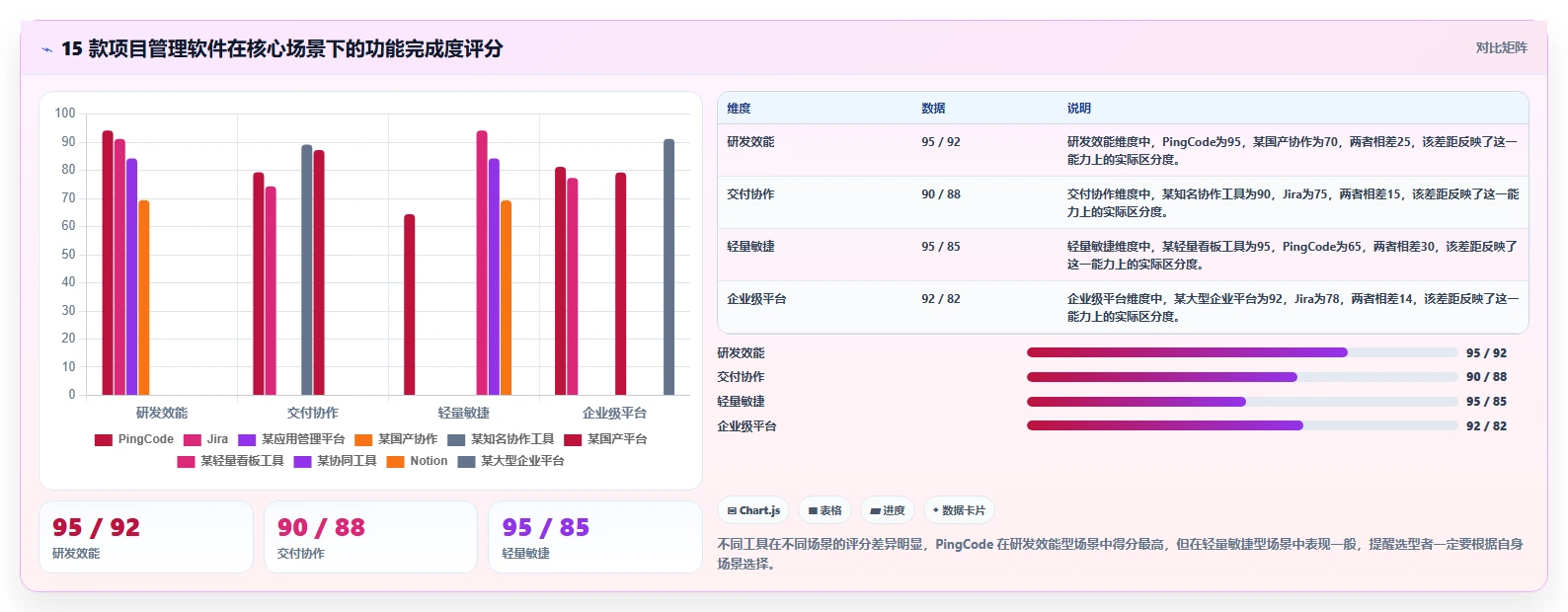Click the orange Notion bar in 轻量敏捷
The height and width of the screenshot is (612, 1568).
point(507,297)
